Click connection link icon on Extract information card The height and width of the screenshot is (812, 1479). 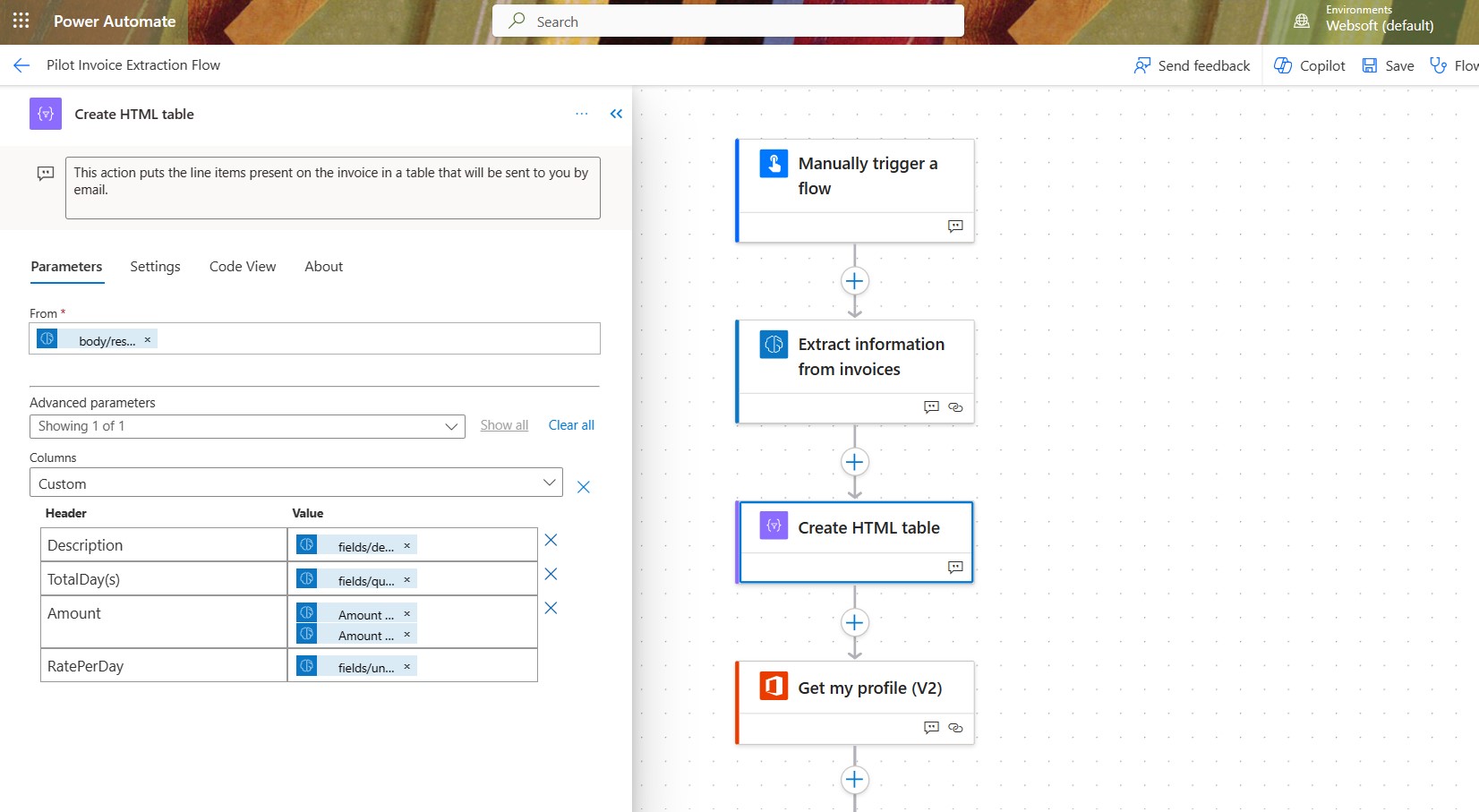click(955, 406)
